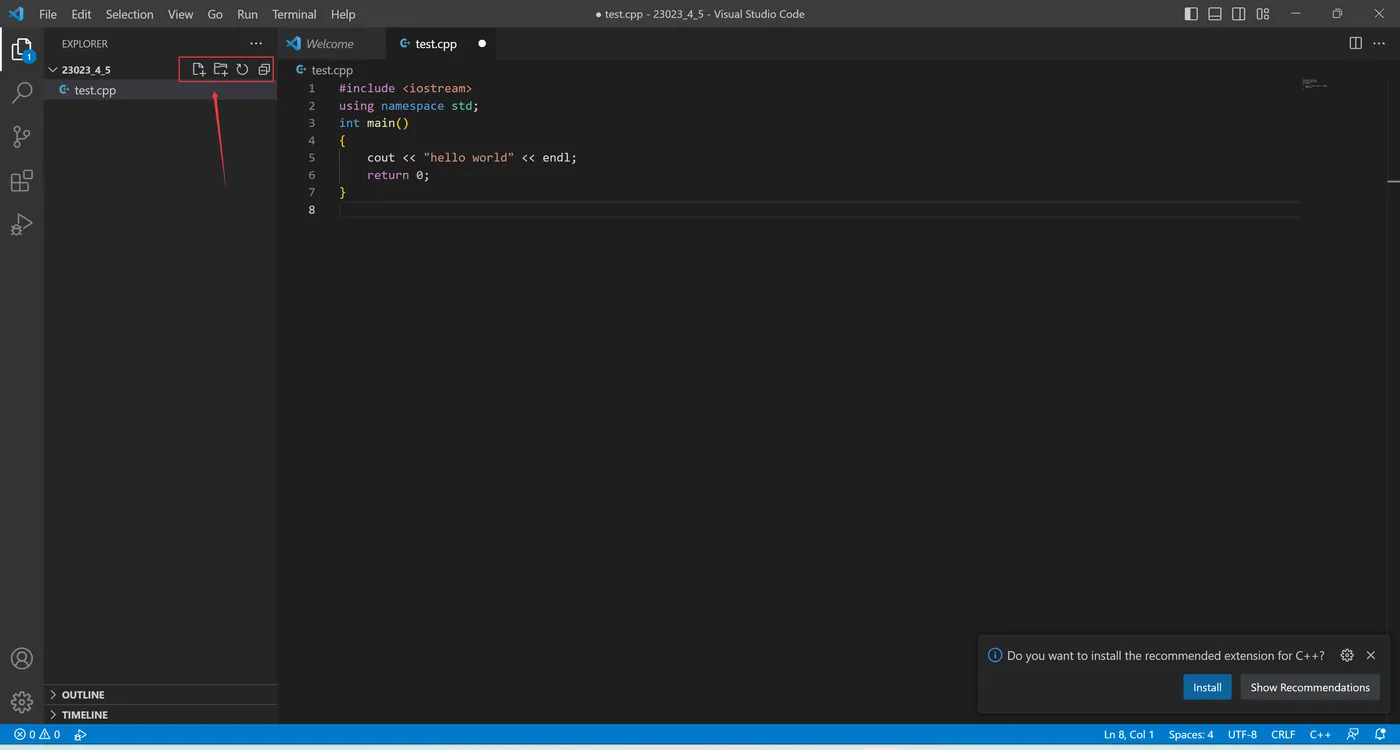Toggle the secondary side bar layout icon
This screenshot has height=750, width=1400.
click(1239, 14)
